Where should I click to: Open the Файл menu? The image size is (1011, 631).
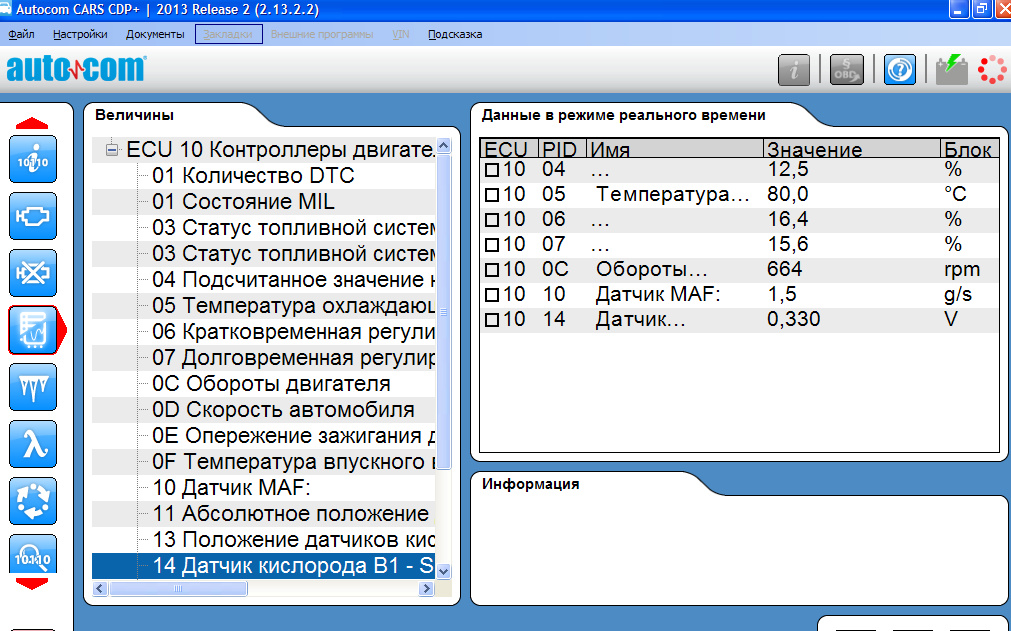pos(21,34)
